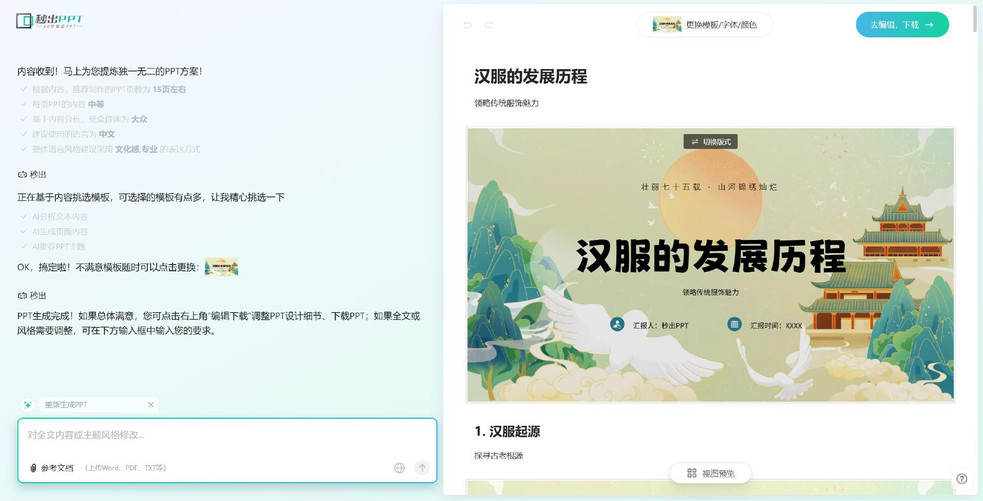983x501 pixels.
Task: Click the 1. 汉服起源 section heading
Action: click(507, 431)
